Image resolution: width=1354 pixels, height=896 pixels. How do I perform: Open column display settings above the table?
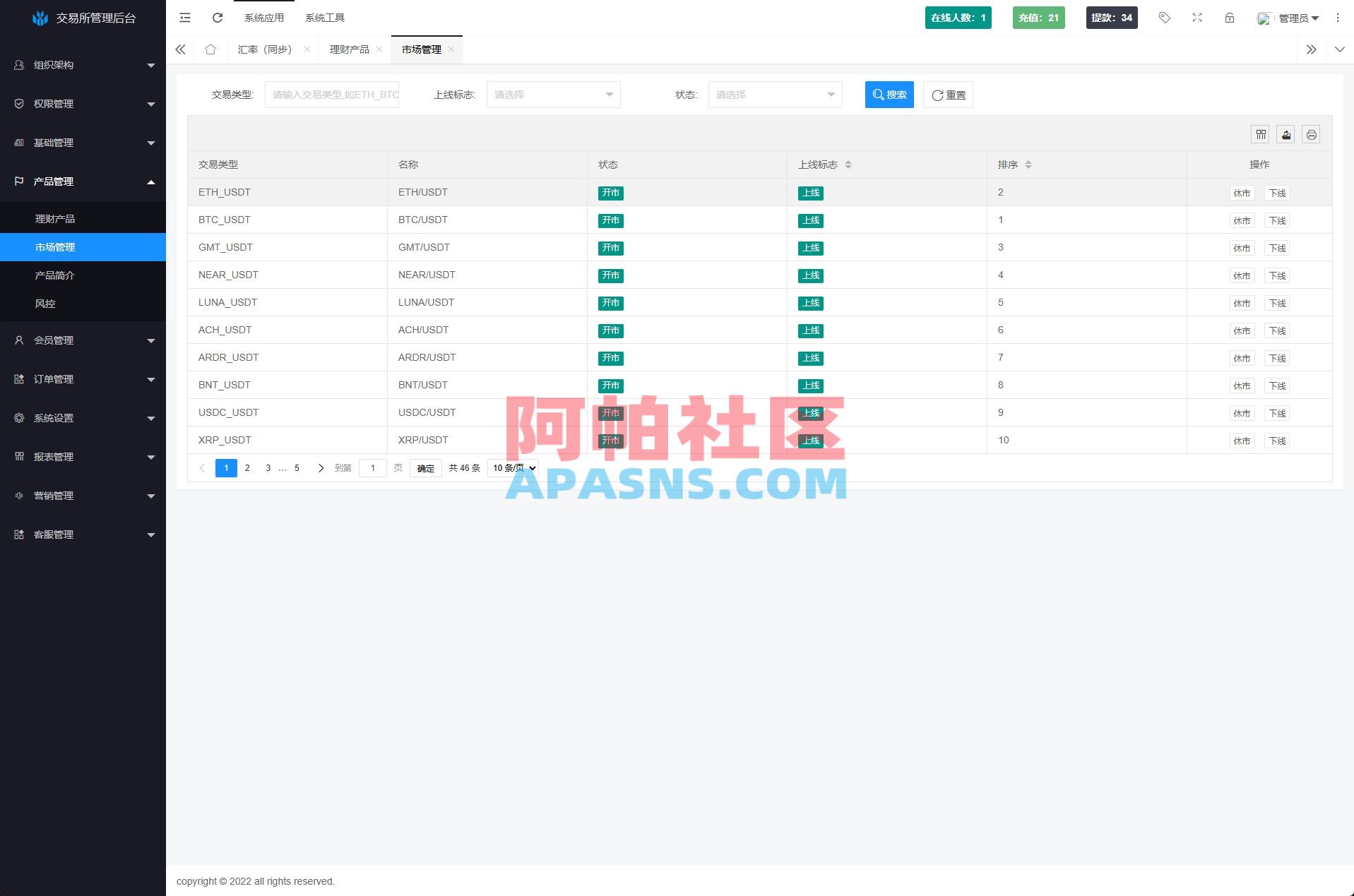coord(1260,134)
